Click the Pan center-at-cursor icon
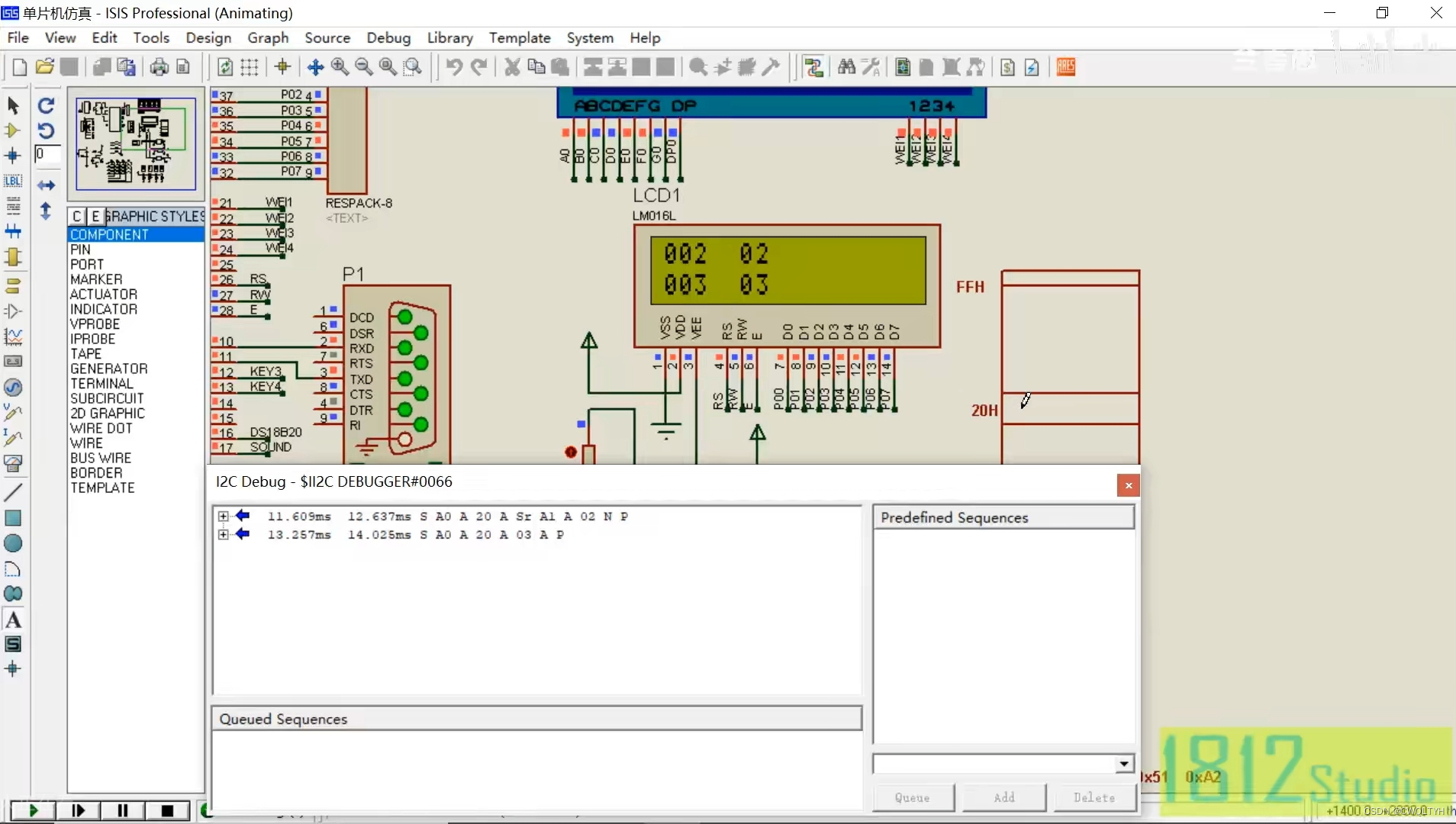This screenshot has width=1456, height=824. 315,67
